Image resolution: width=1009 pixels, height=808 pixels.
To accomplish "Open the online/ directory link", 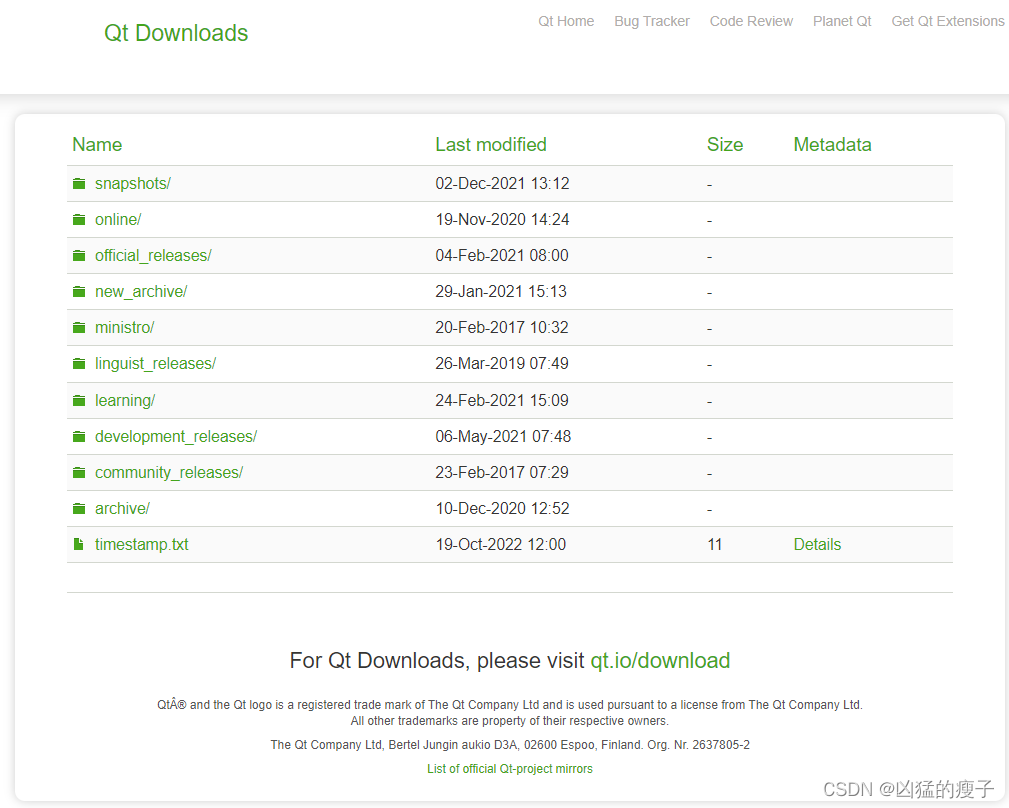I will click(118, 219).
